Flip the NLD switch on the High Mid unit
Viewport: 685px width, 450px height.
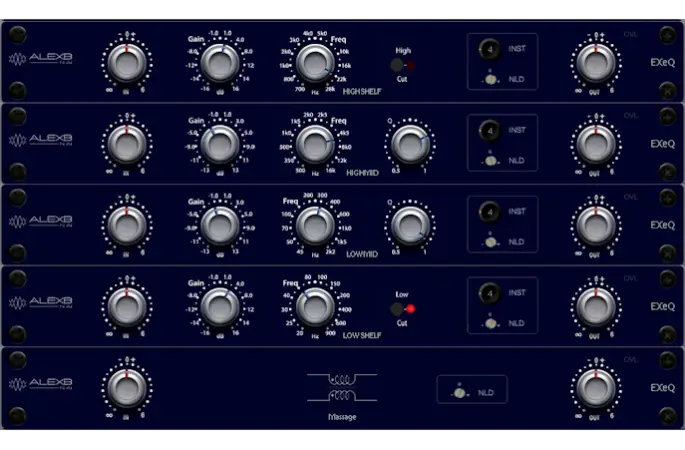[x=489, y=161]
